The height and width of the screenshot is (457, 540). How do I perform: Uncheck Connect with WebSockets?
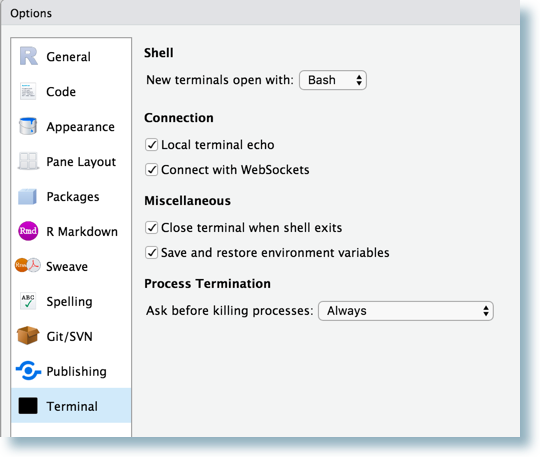(x=151, y=170)
